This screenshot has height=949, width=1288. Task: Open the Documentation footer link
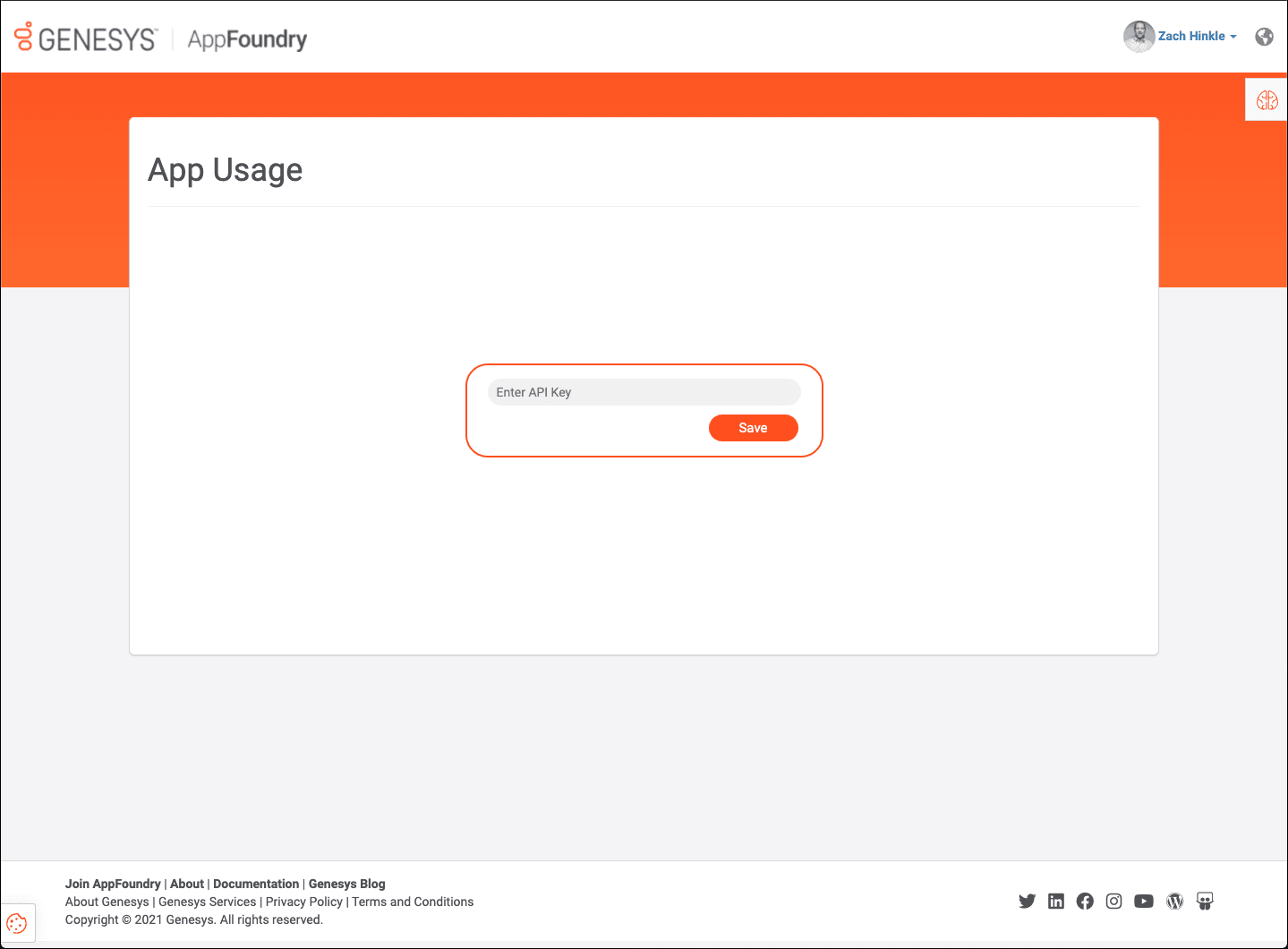point(256,884)
